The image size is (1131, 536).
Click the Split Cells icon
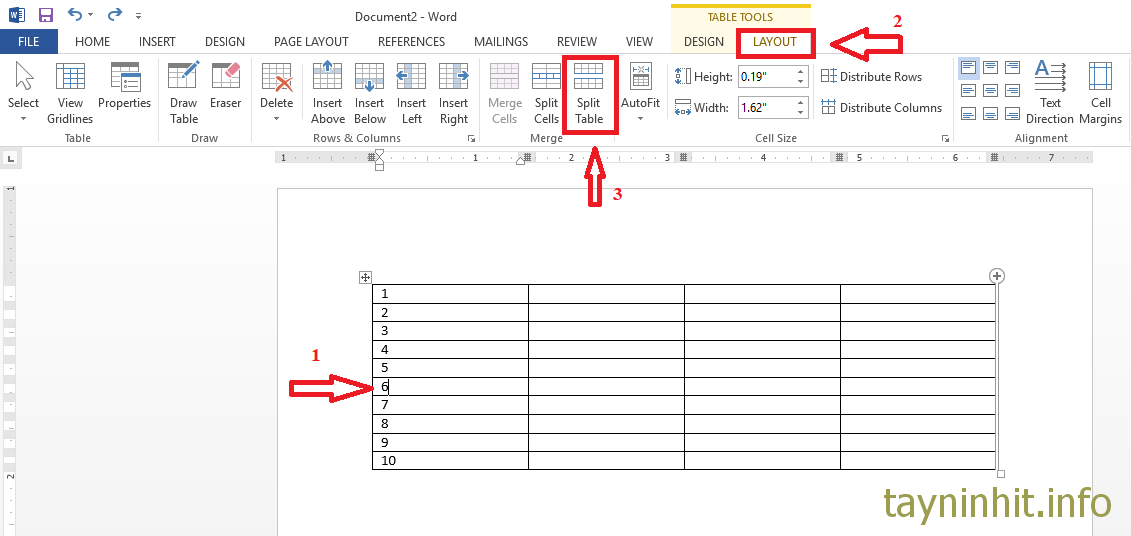coord(546,94)
